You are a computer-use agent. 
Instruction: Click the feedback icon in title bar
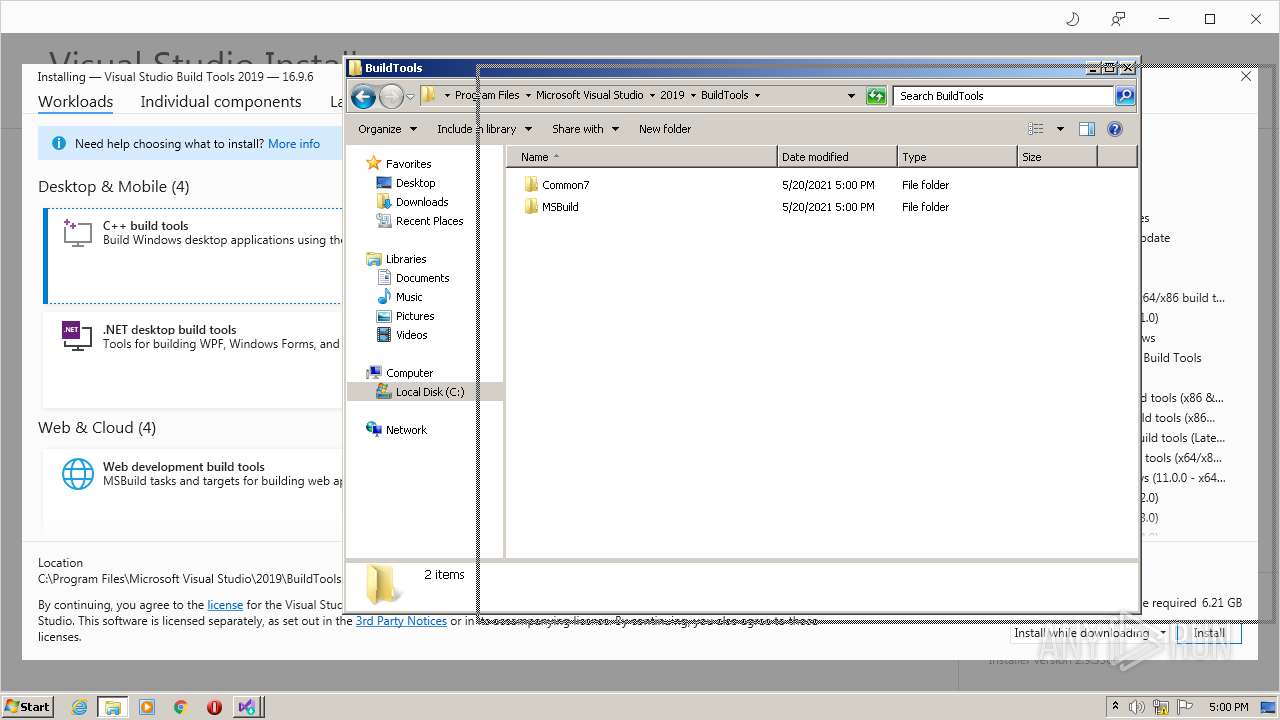coord(1118,19)
